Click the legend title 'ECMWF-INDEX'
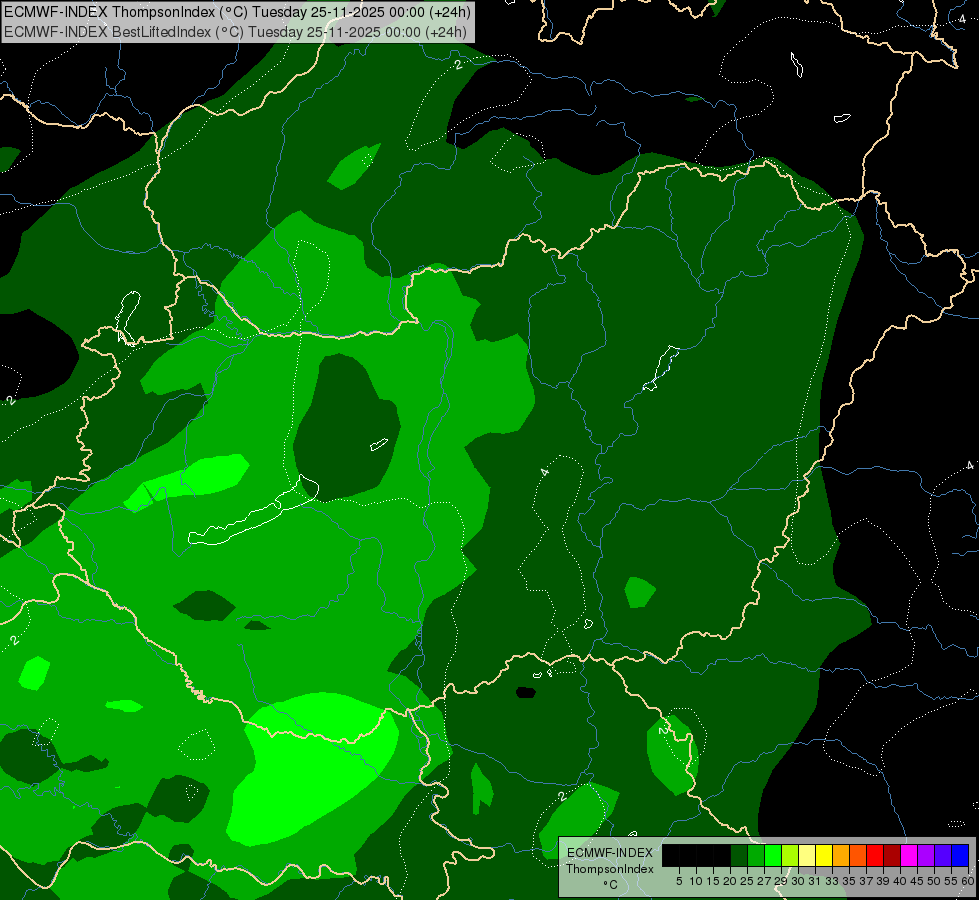This screenshot has width=979, height=900. [x=610, y=853]
